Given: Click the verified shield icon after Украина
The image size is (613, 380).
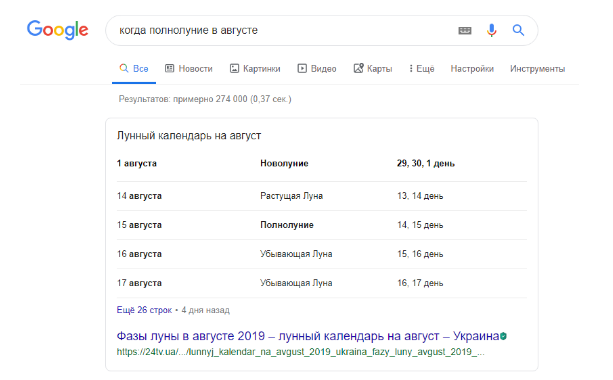Looking at the screenshot, I should 504,336.
